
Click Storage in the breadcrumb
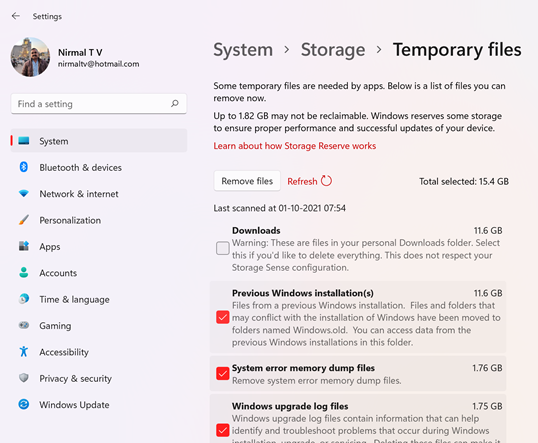click(x=333, y=50)
